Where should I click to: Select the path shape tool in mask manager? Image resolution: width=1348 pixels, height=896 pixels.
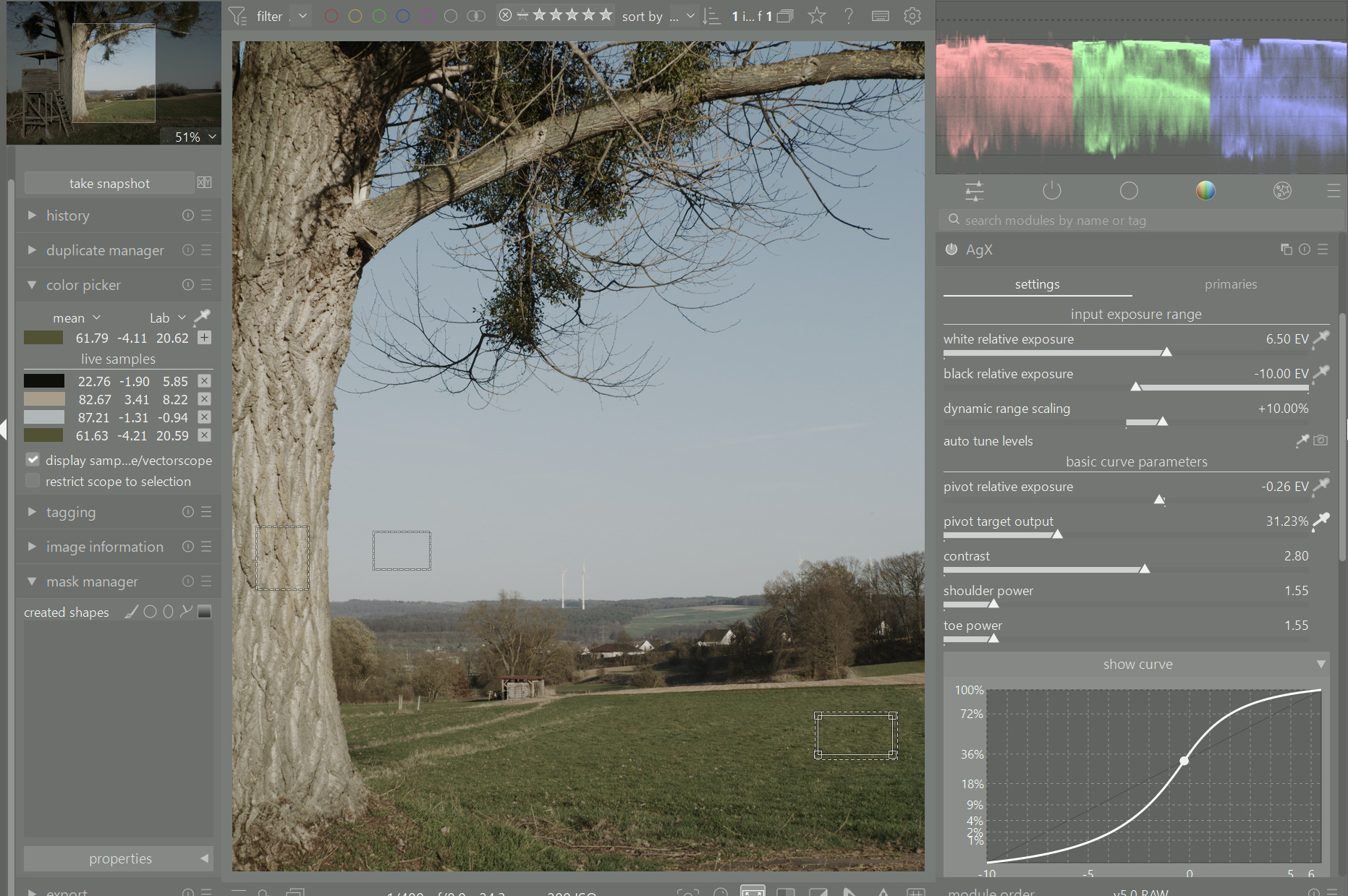click(x=186, y=612)
